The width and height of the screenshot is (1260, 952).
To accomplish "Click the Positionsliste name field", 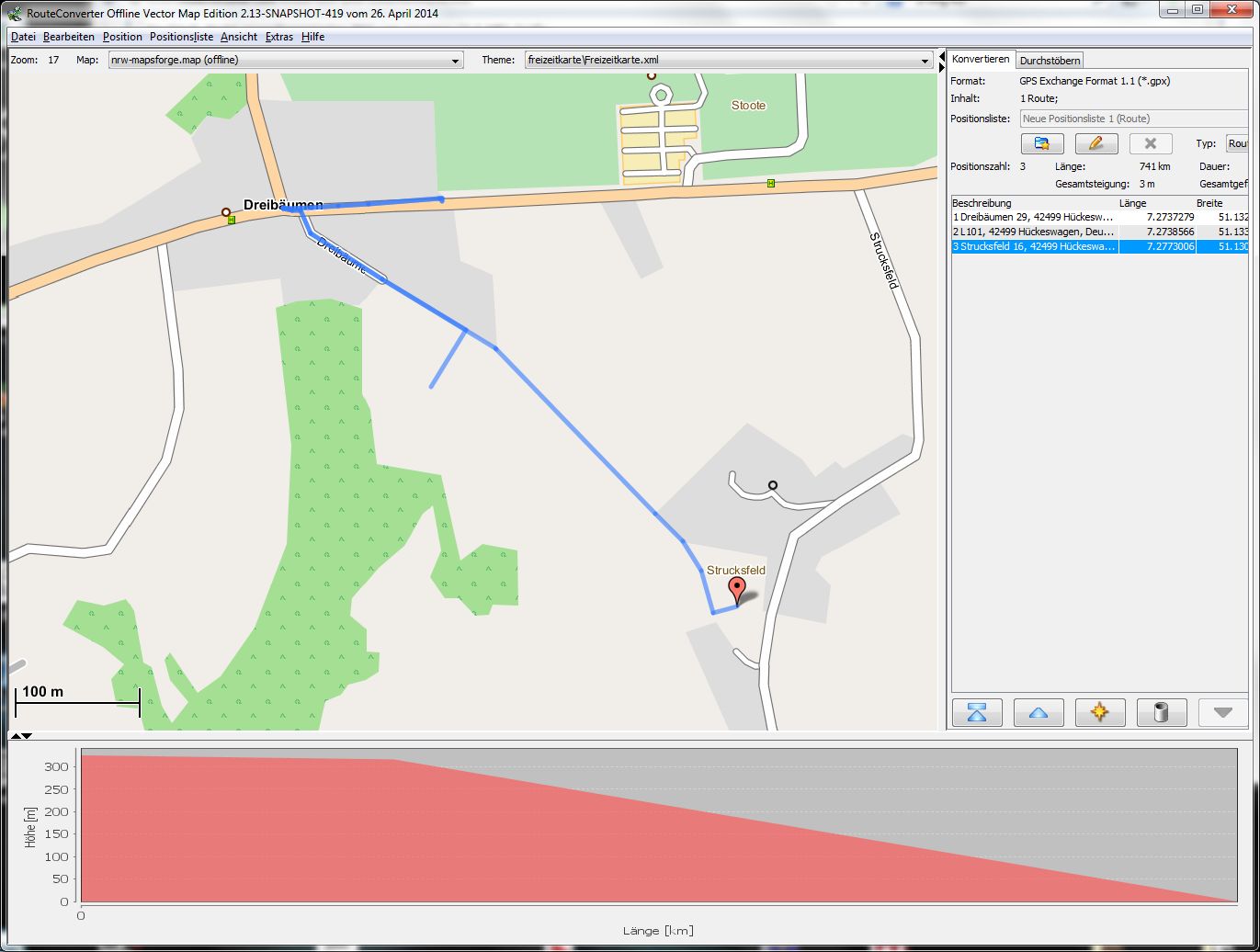I will click(x=1132, y=119).
